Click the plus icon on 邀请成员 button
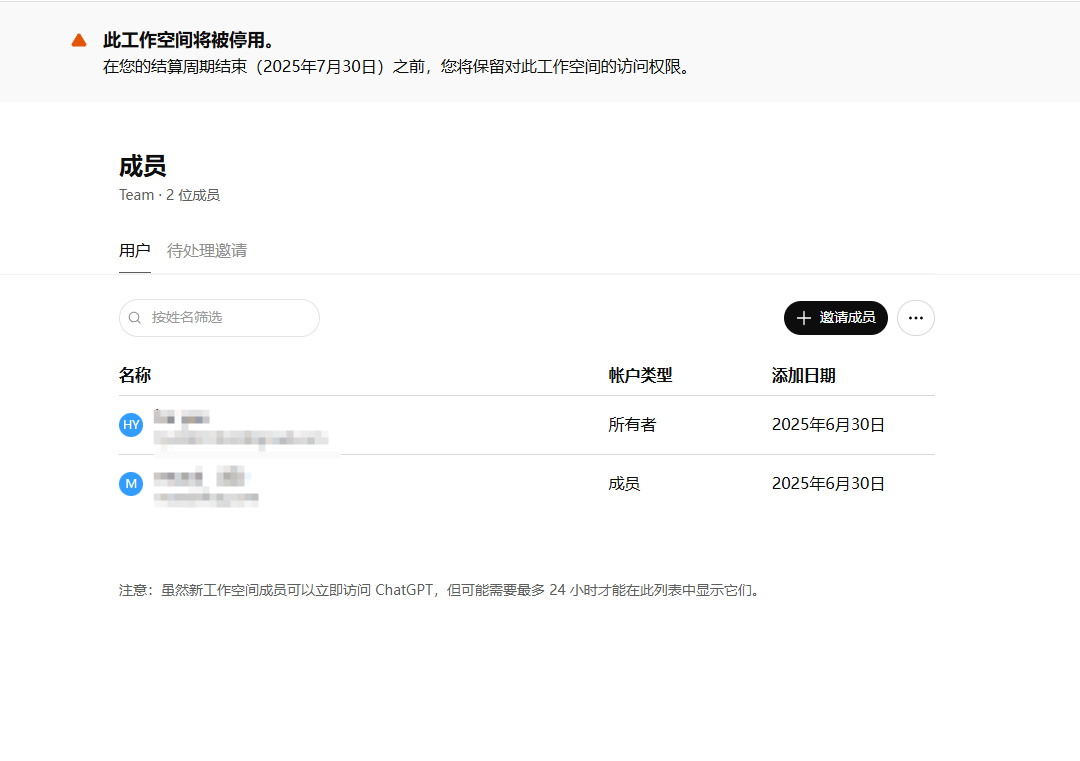Image resolution: width=1080 pixels, height=761 pixels. [804, 317]
